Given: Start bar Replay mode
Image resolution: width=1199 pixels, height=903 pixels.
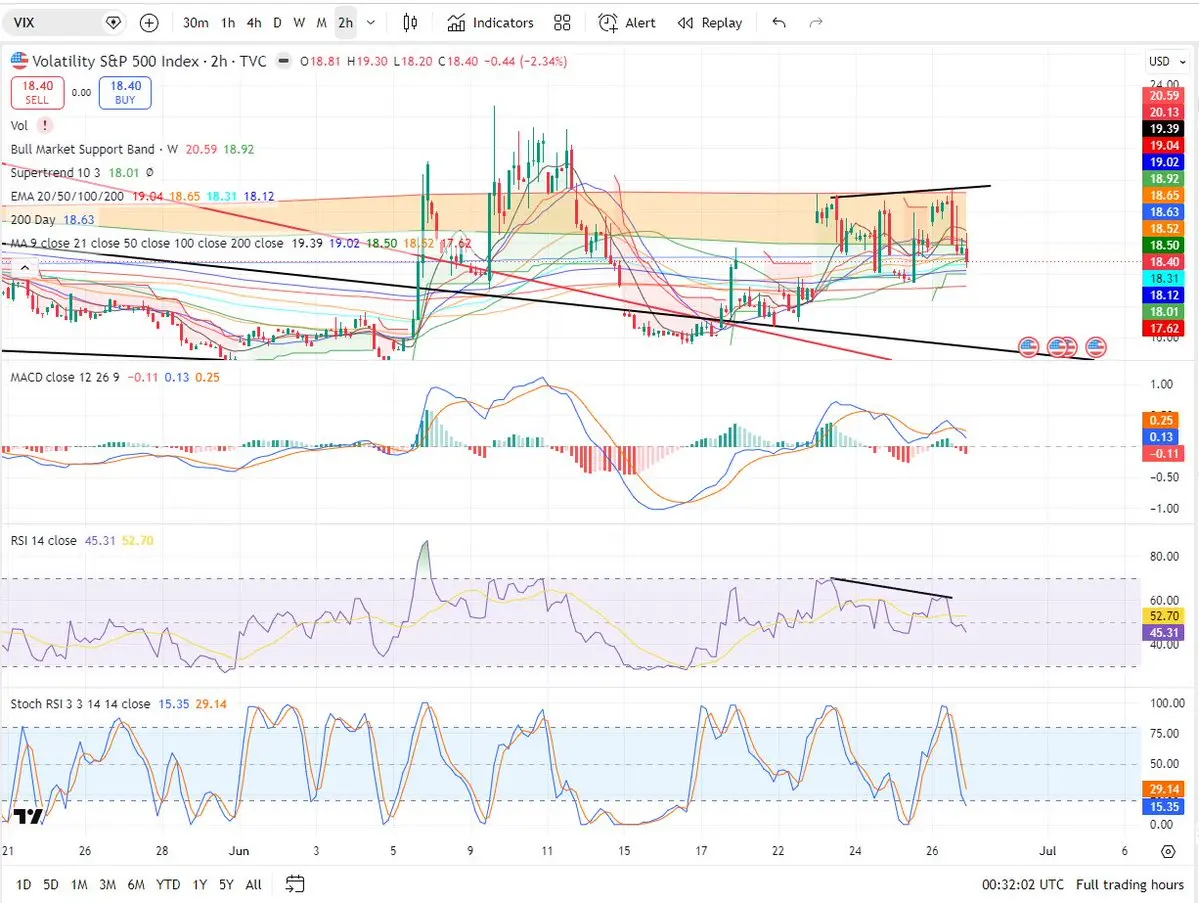Looking at the screenshot, I should point(710,23).
